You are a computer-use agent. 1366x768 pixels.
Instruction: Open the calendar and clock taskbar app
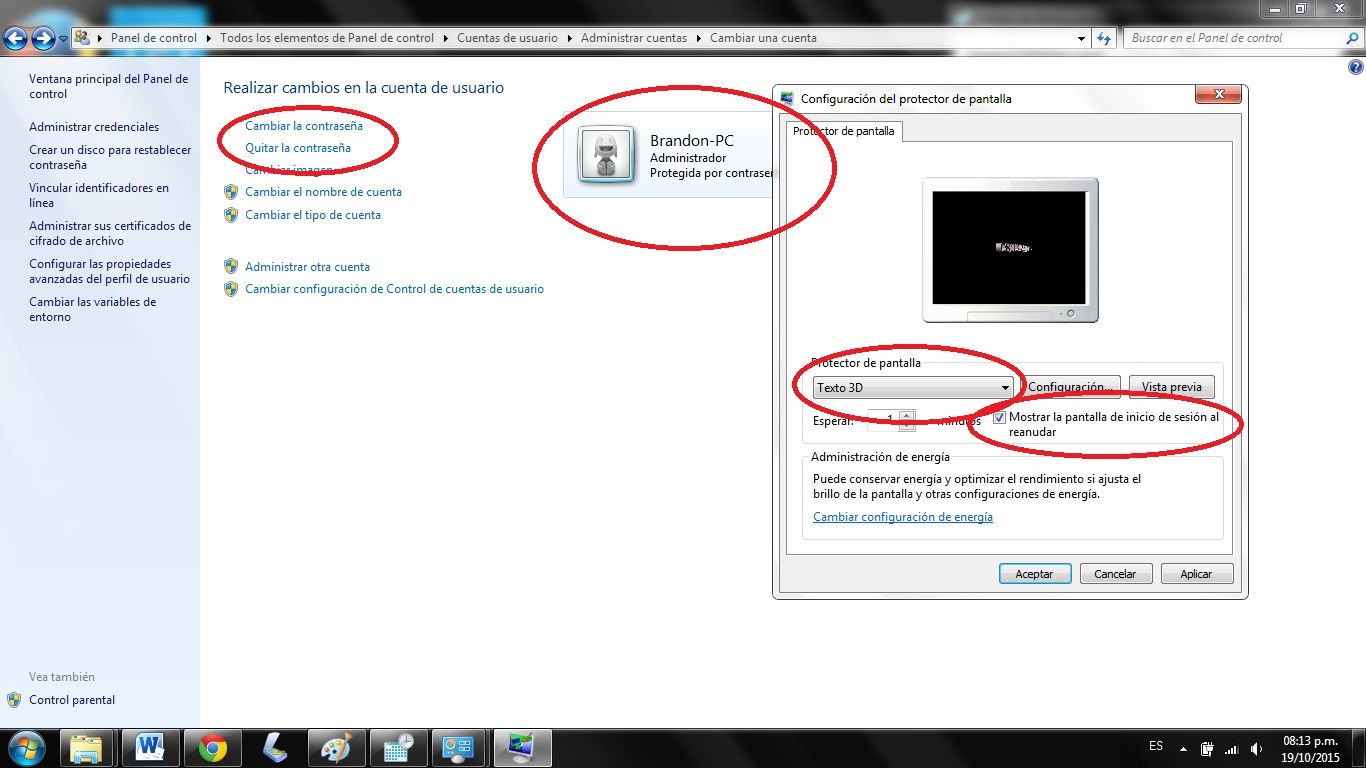(x=398, y=748)
